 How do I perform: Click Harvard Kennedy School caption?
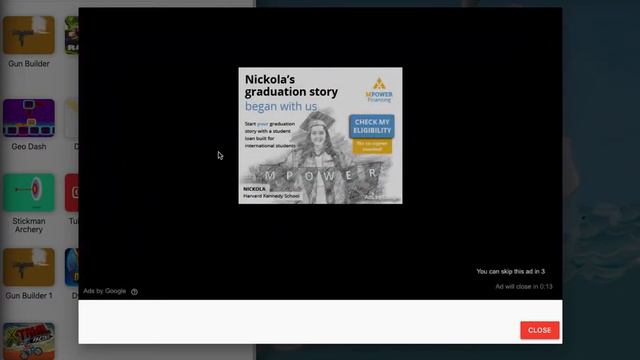tap(271, 196)
